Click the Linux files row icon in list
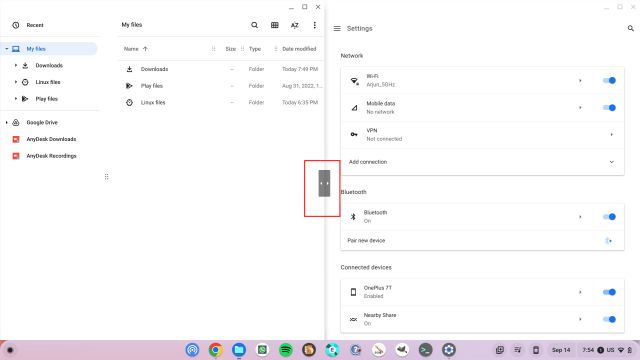The image size is (640, 360). click(129, 102)
